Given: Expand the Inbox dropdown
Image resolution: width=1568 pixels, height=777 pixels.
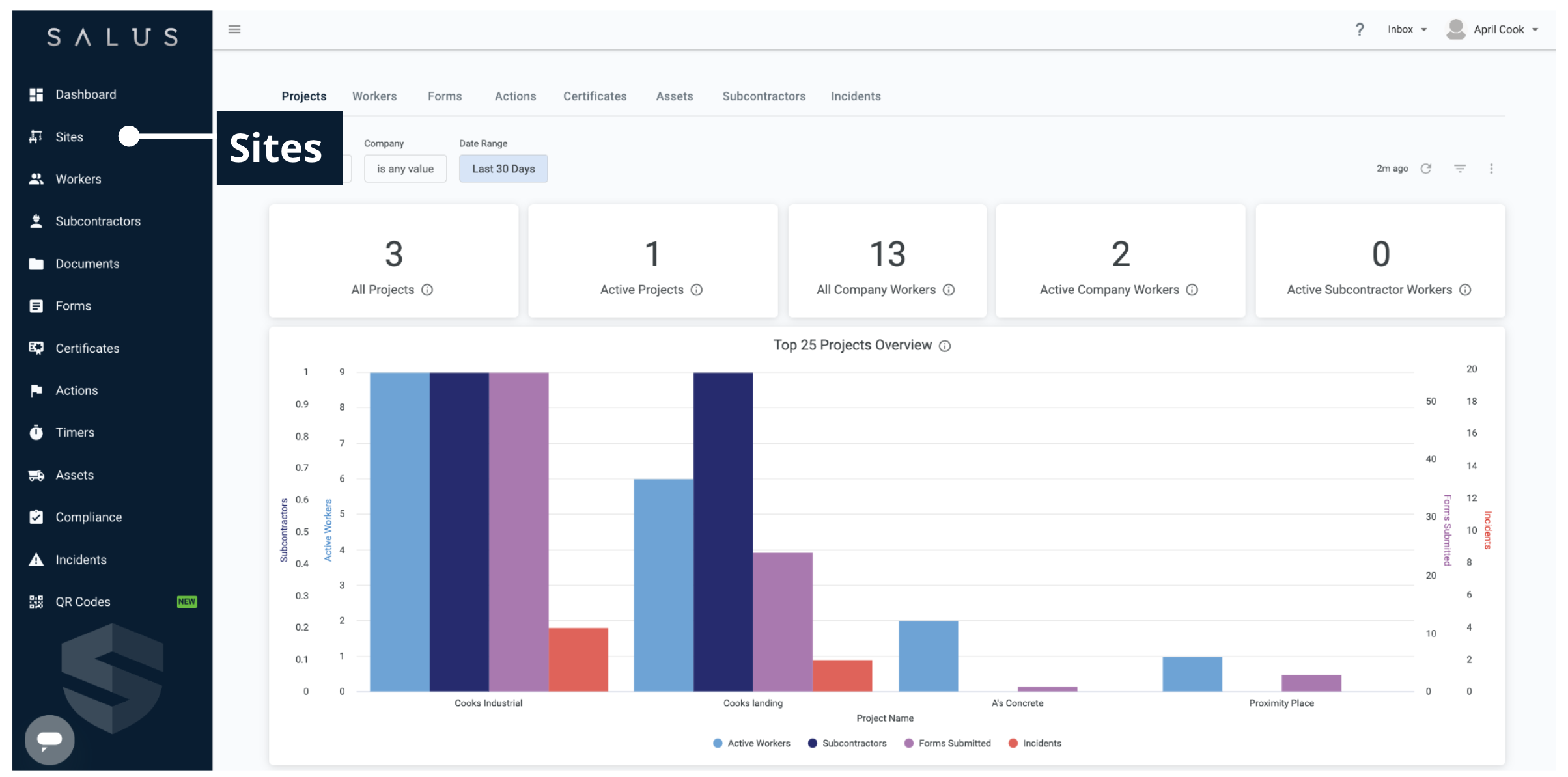Looking at the screenshot, I should [x=1407, y=29].
